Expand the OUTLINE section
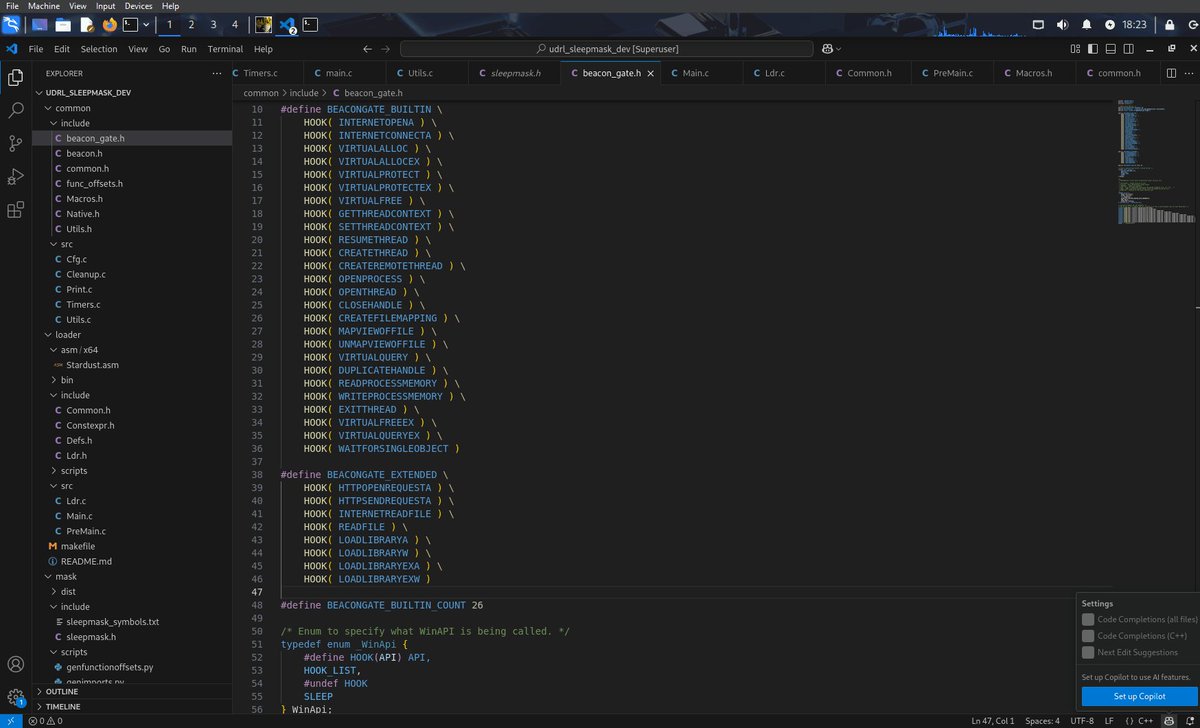 click(132, 691)
